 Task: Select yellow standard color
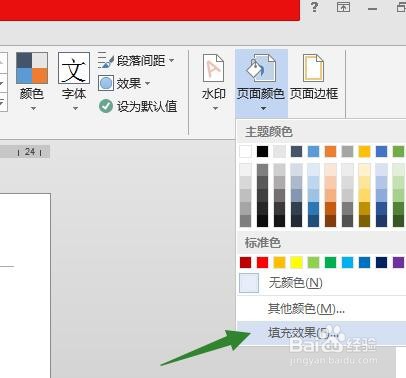pyautogui.click(x=296, y=262)
